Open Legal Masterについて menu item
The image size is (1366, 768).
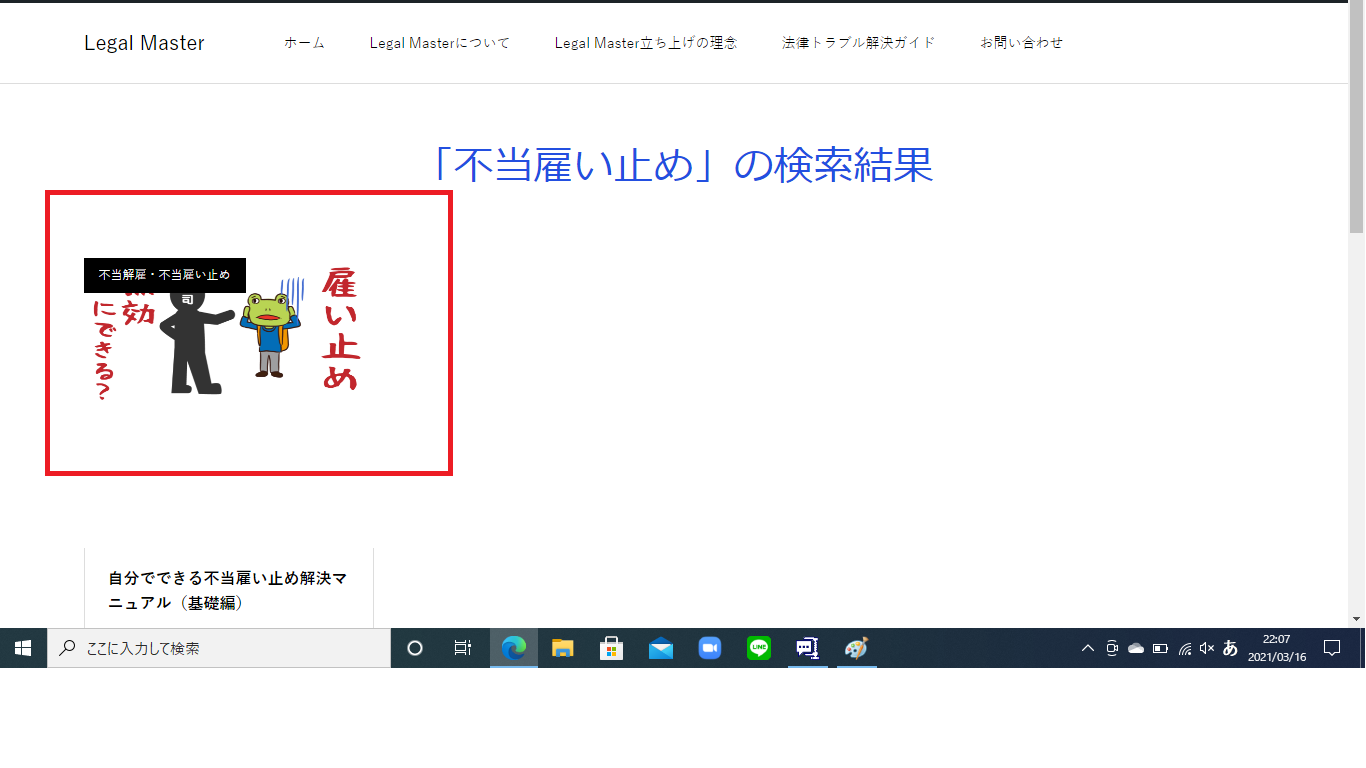(440, 43)
